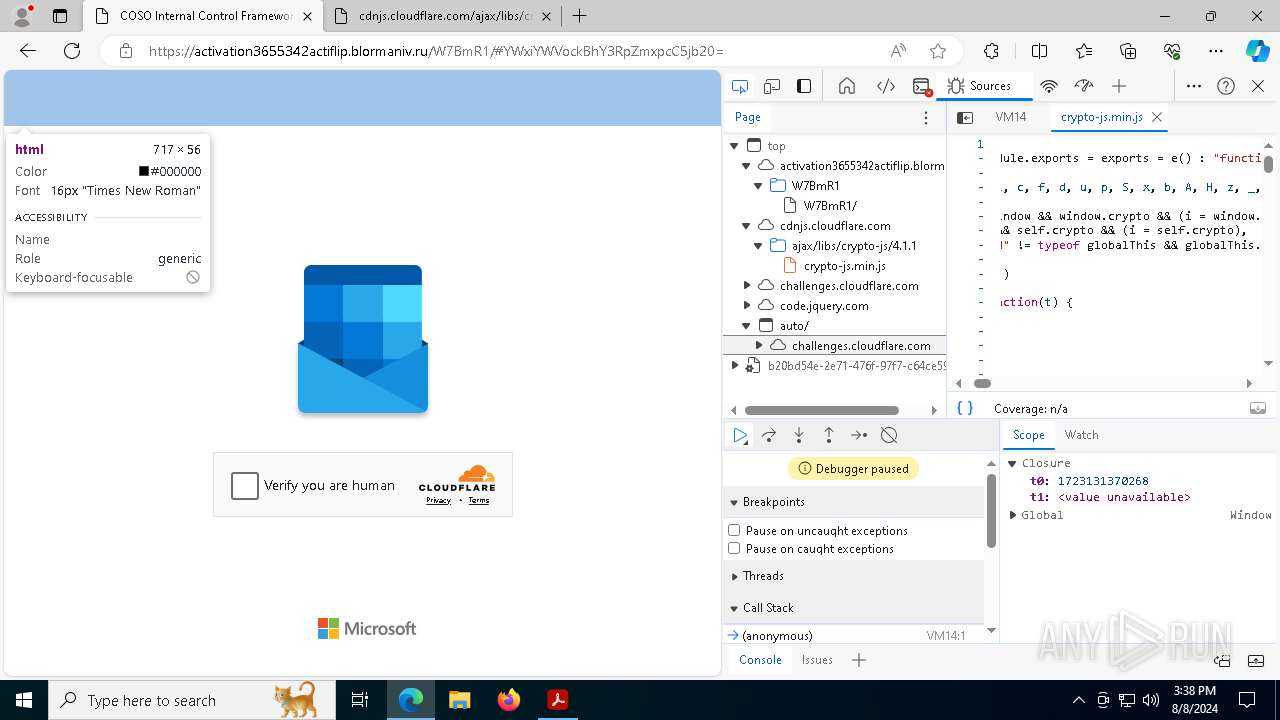Screen dimensions: 1280x720
Task: Expand challenges.cloudflare.com under top
Action: 747,286
